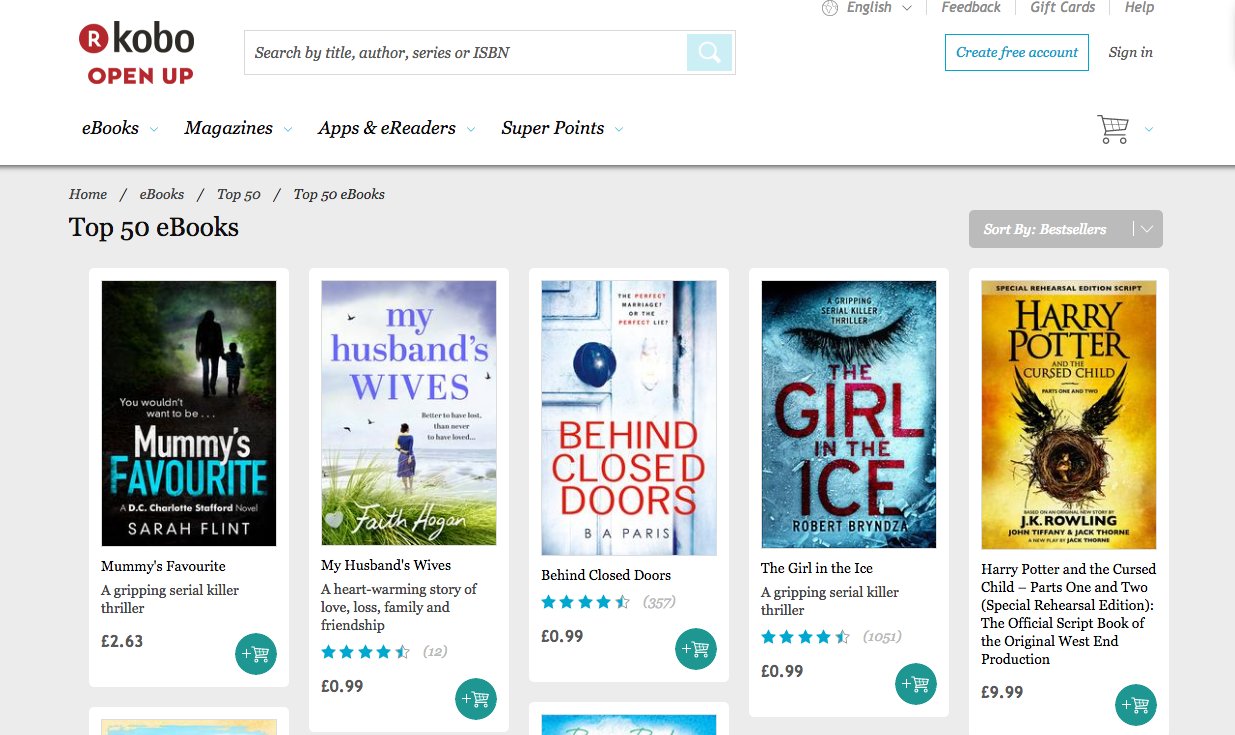Expand the cart dropdown arrow
The image size is (1235, 735).
click(x=1149, y=129)
